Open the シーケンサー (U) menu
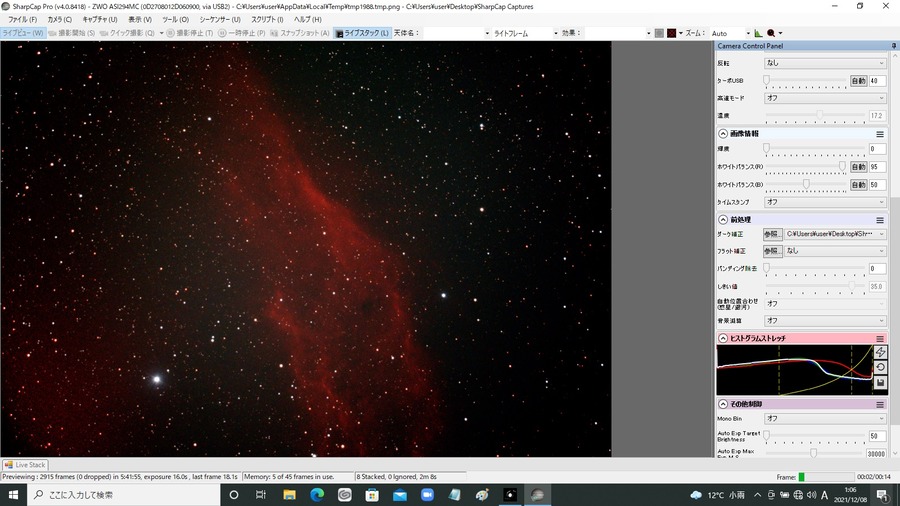Image resolution: width=900 pixels, height=506 pixels. [x=220, y=20]
